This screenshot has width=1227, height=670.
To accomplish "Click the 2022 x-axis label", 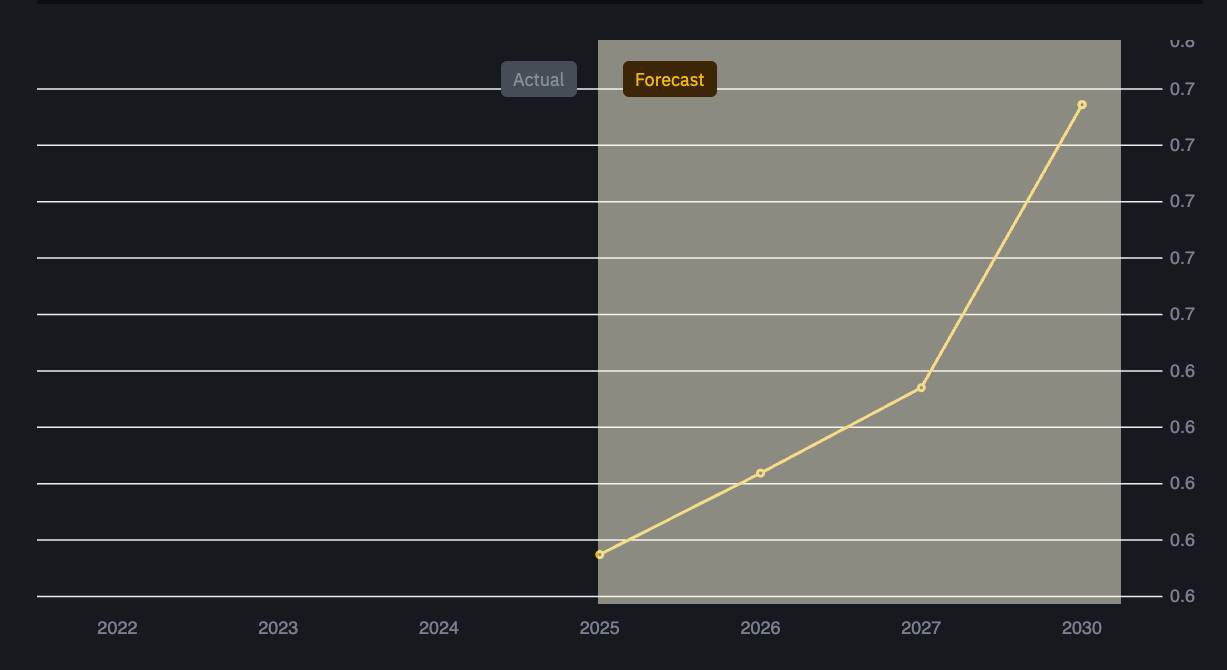I will pyautogui.click(x=117, y=628).
